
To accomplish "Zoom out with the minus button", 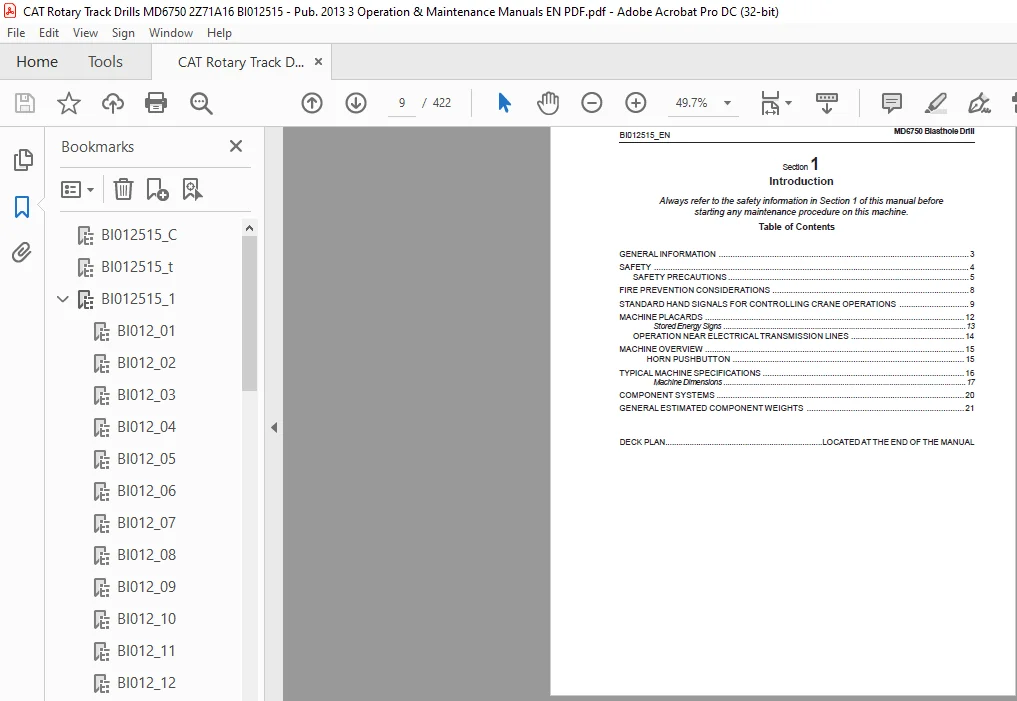I will pos(592,103).
